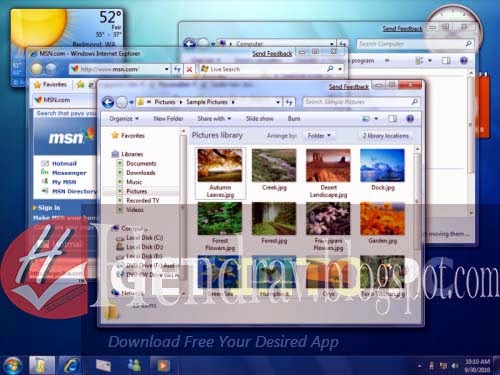Click the Forward arrow in Pictures window

coord(122,102)
